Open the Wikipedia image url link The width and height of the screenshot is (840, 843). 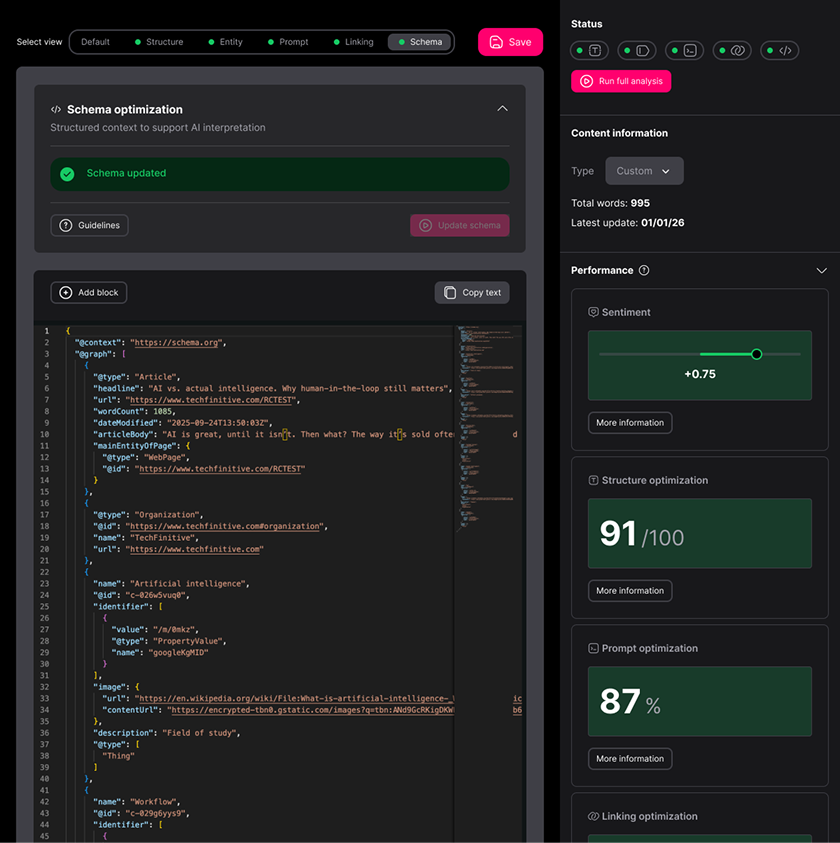tap(297, 698)
